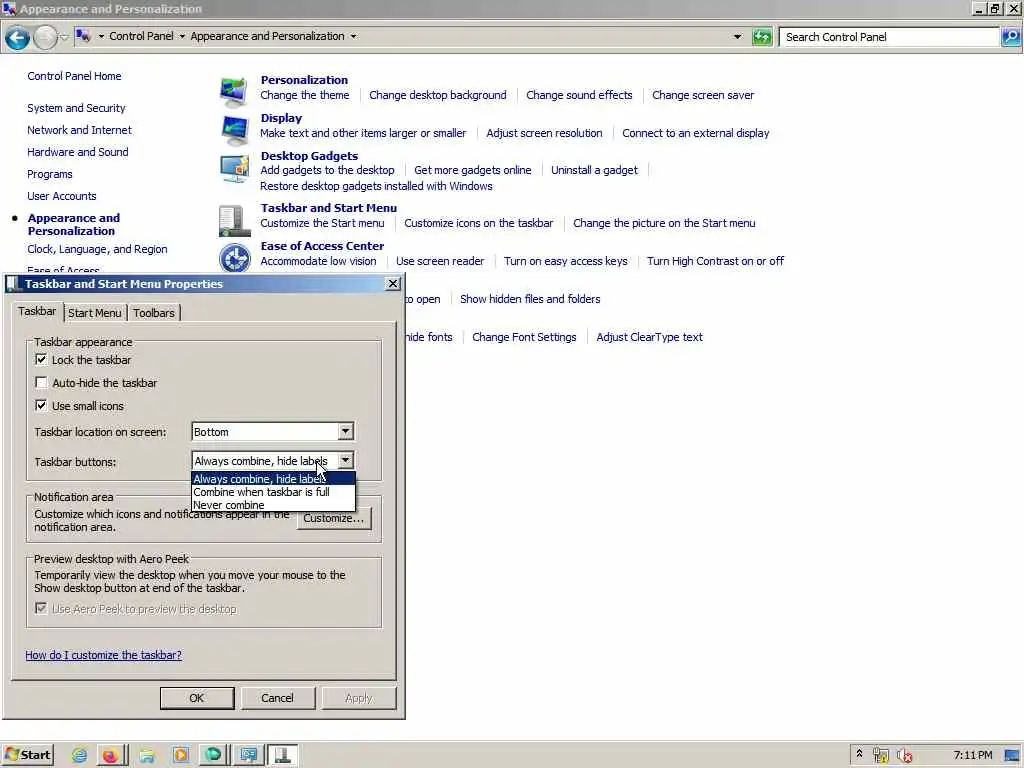Screen dimensions: 1024x768
Task: Open Programs category
Action: (50, 174)
